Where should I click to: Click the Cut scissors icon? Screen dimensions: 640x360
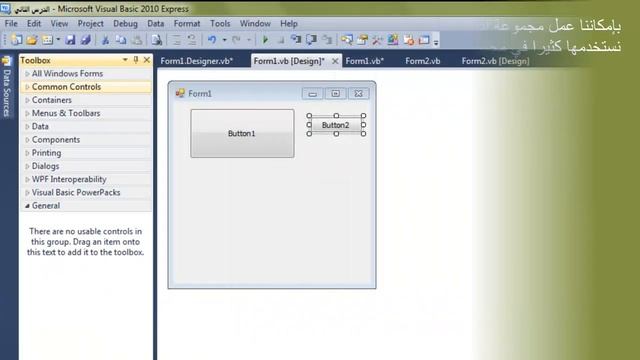tap(105, 40)
